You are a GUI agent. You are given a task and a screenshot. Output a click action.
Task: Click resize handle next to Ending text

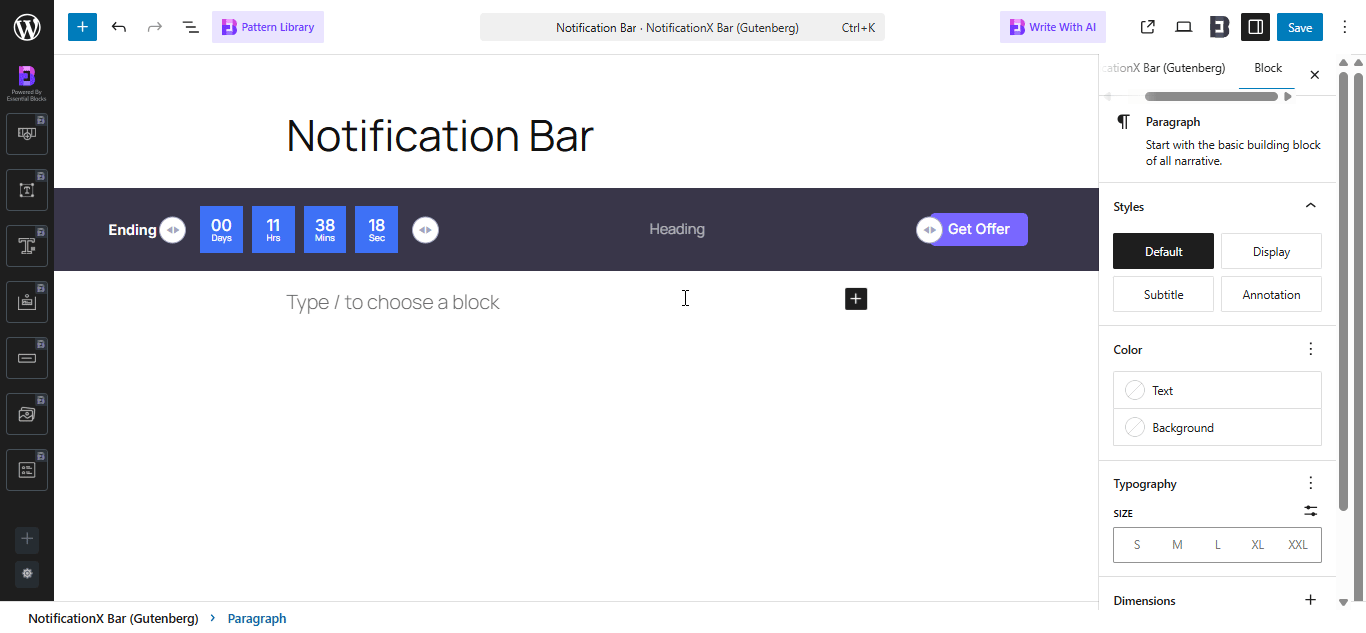click(x=173, y=230)
